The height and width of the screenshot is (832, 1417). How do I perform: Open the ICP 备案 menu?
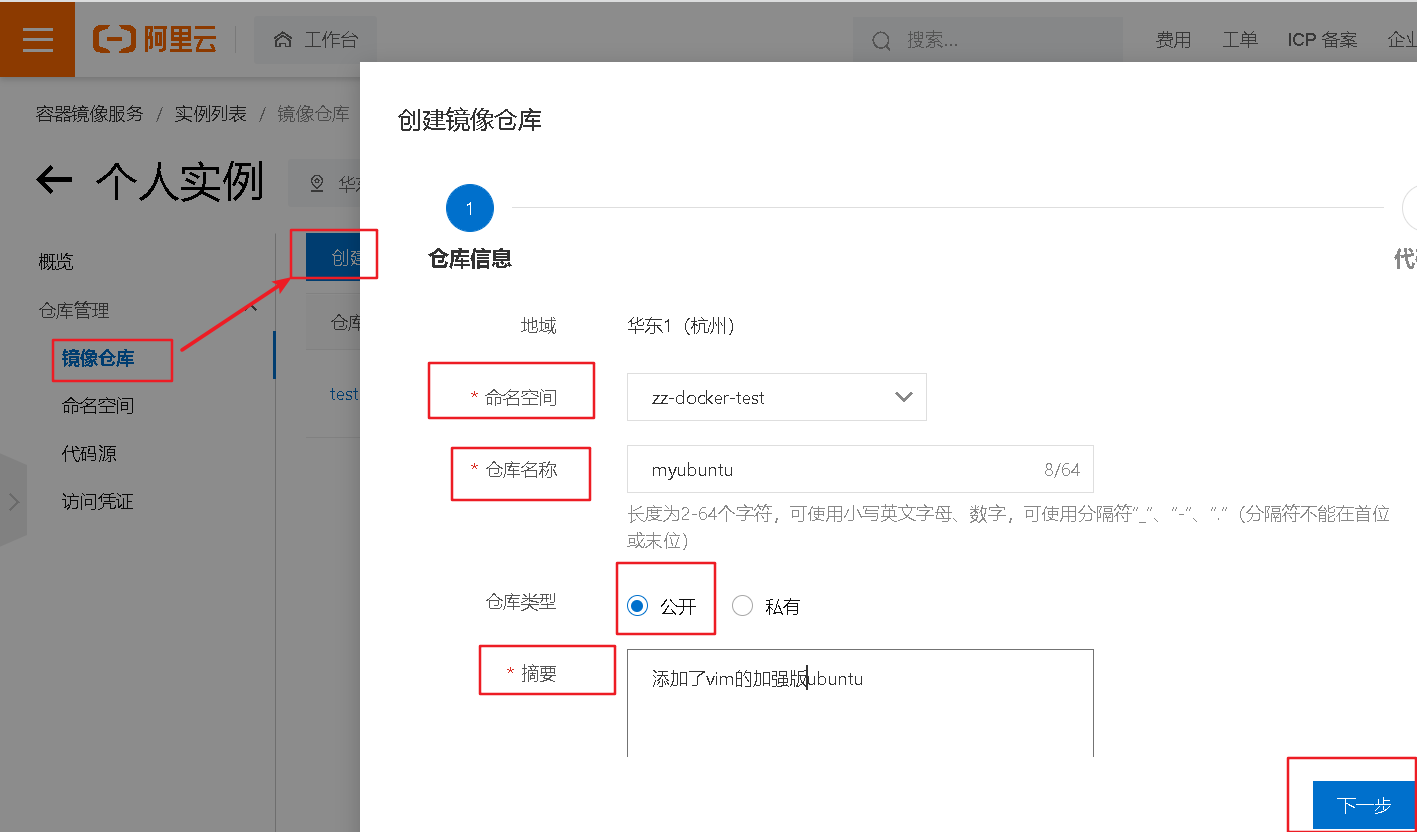pos(1322,40)
